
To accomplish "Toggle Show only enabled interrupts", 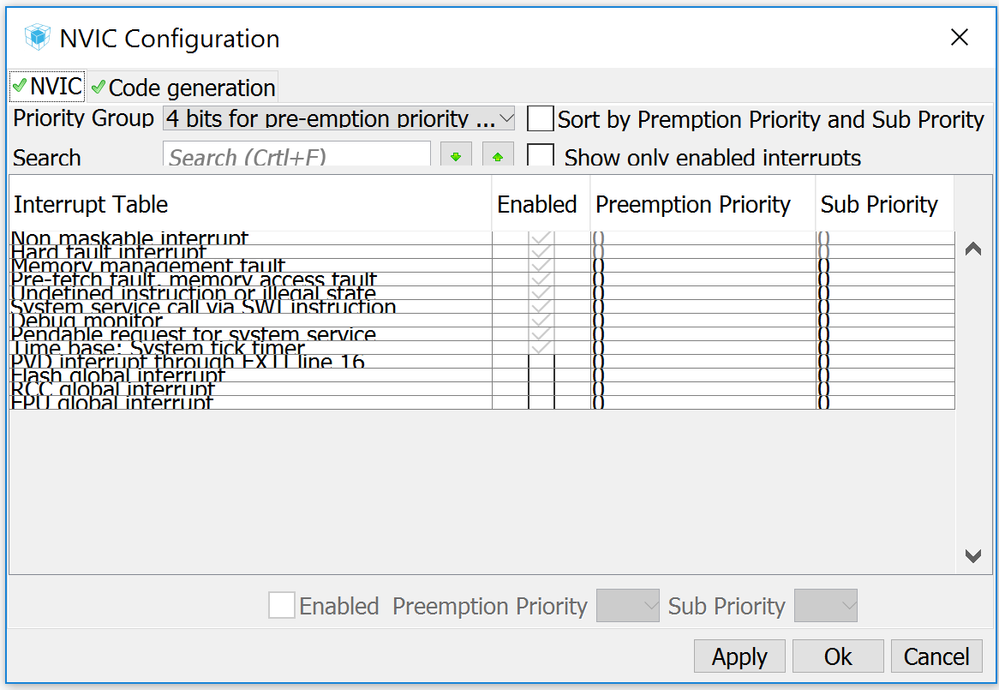I will (541, 157).
